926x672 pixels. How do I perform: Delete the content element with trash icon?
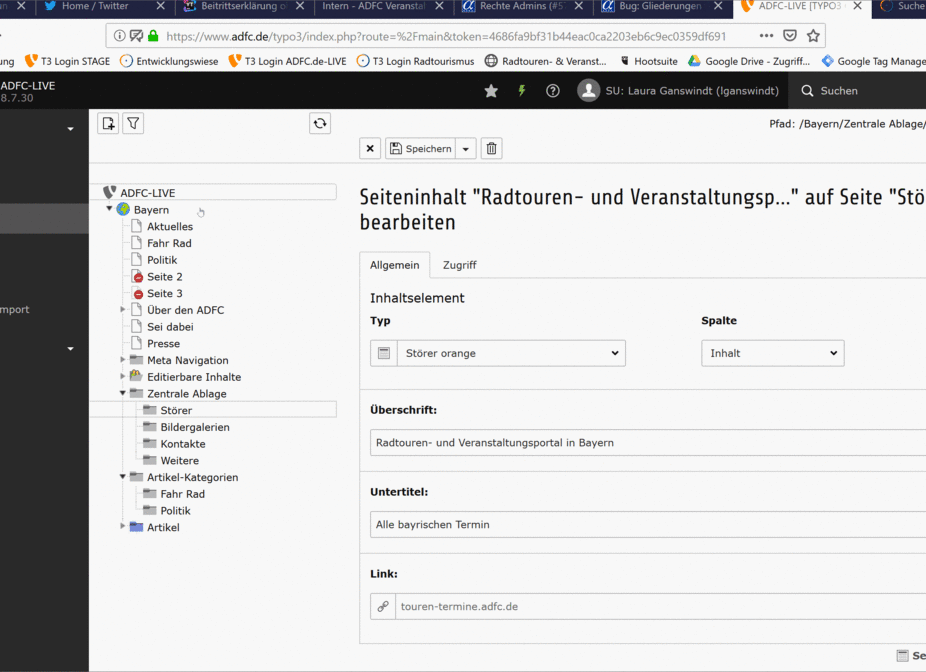[491, 148]
